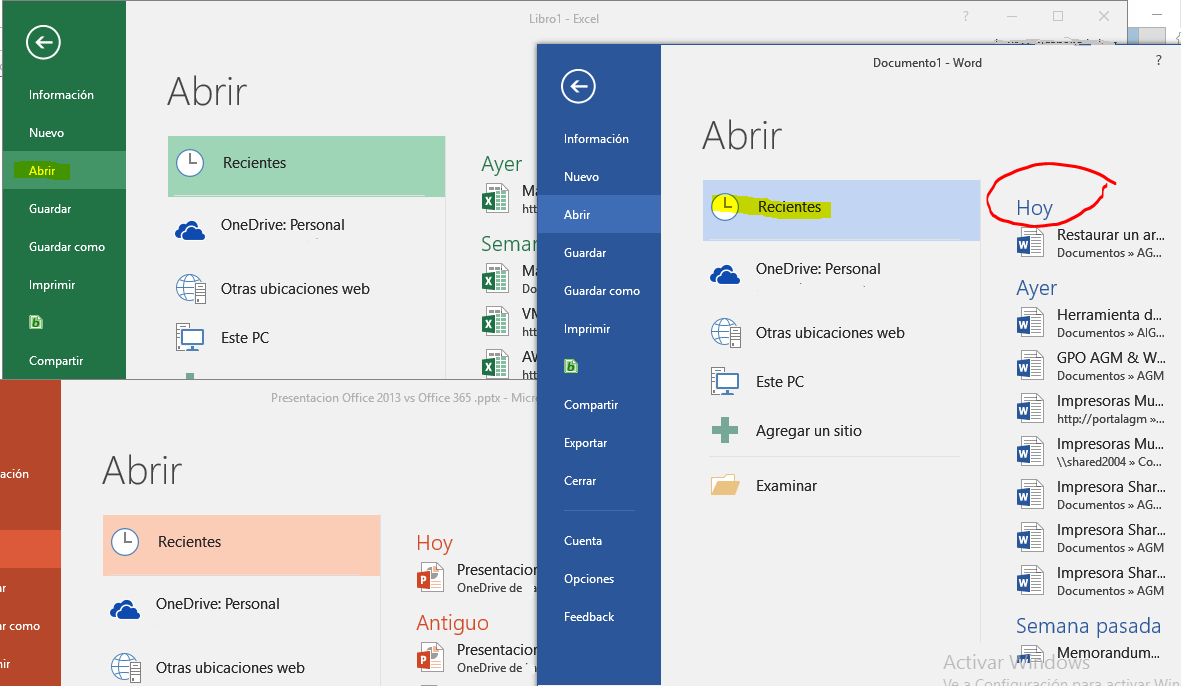Image resolution: width=1181 pixels, height=686 pixels.
Task: Open 'Impresoras Mu...' from \\shared2004 location
Action: pos(1090,452)
